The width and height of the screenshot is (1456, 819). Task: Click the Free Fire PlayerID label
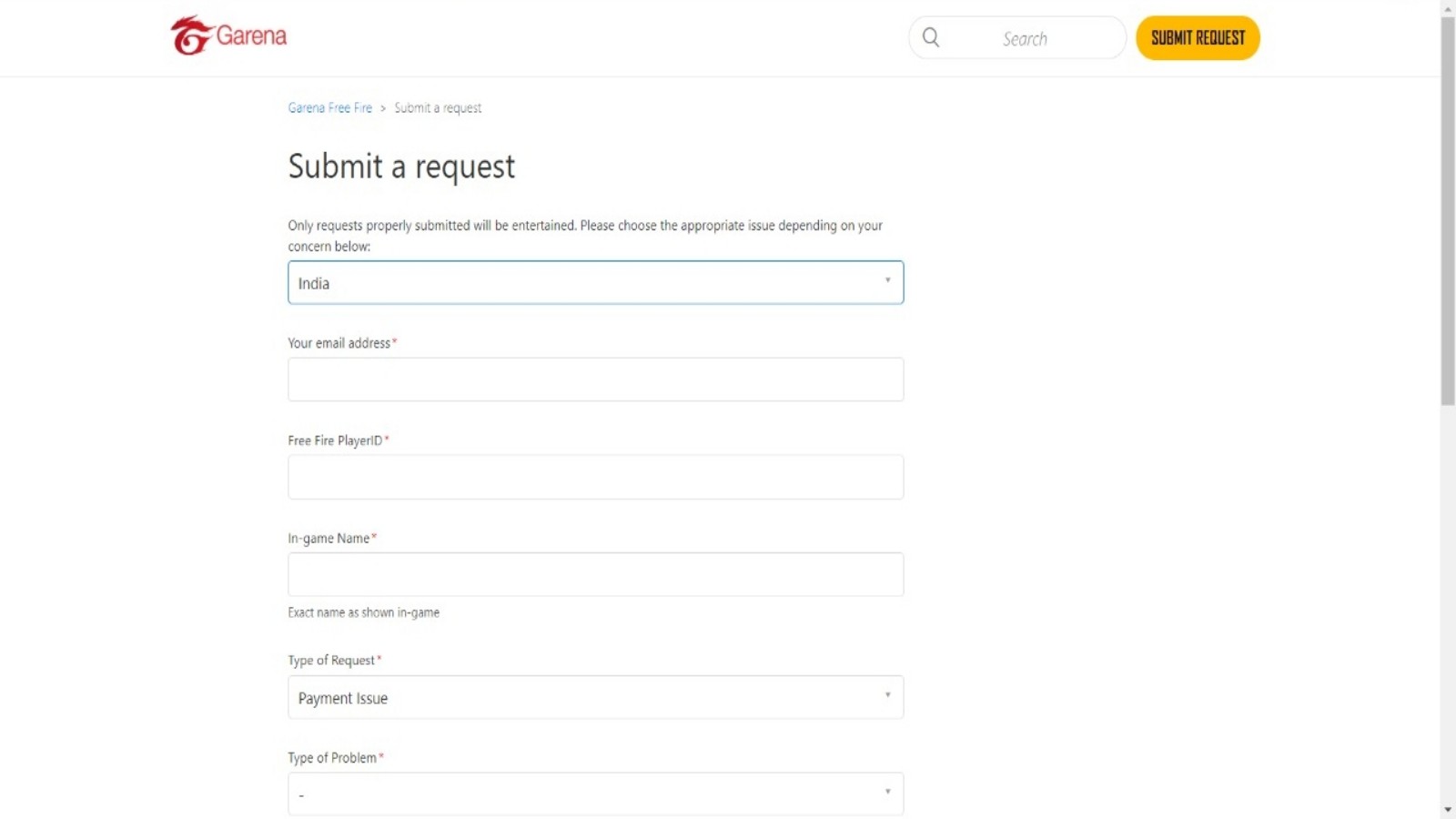[335, 440]
